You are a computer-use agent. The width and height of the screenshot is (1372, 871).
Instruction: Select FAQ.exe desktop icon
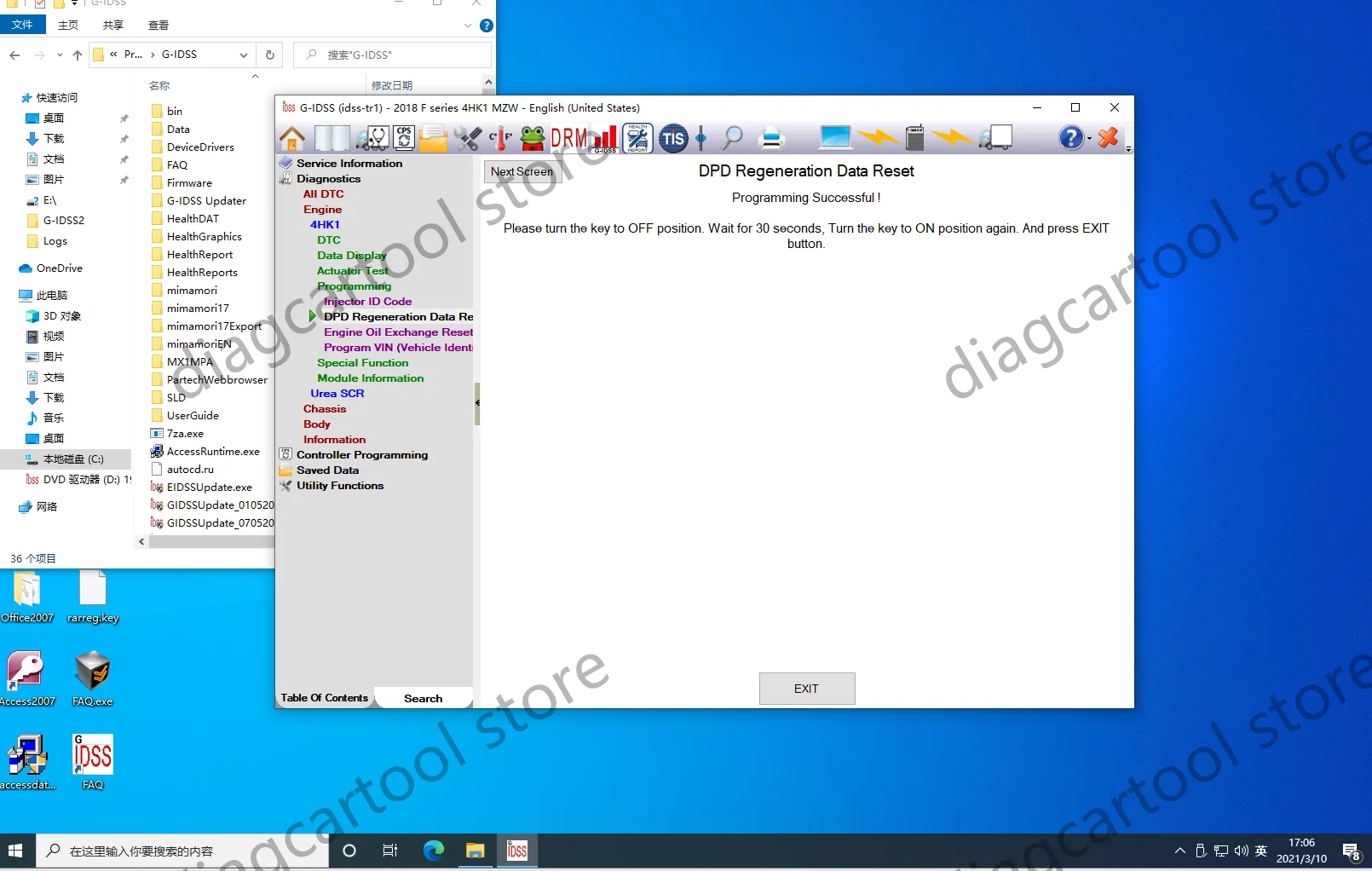click(93, 679)
